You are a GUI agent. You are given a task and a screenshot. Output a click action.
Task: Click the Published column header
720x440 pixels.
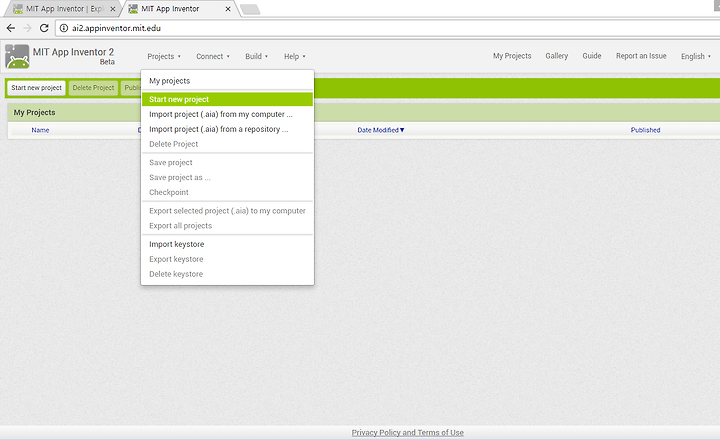coord(645,130)
